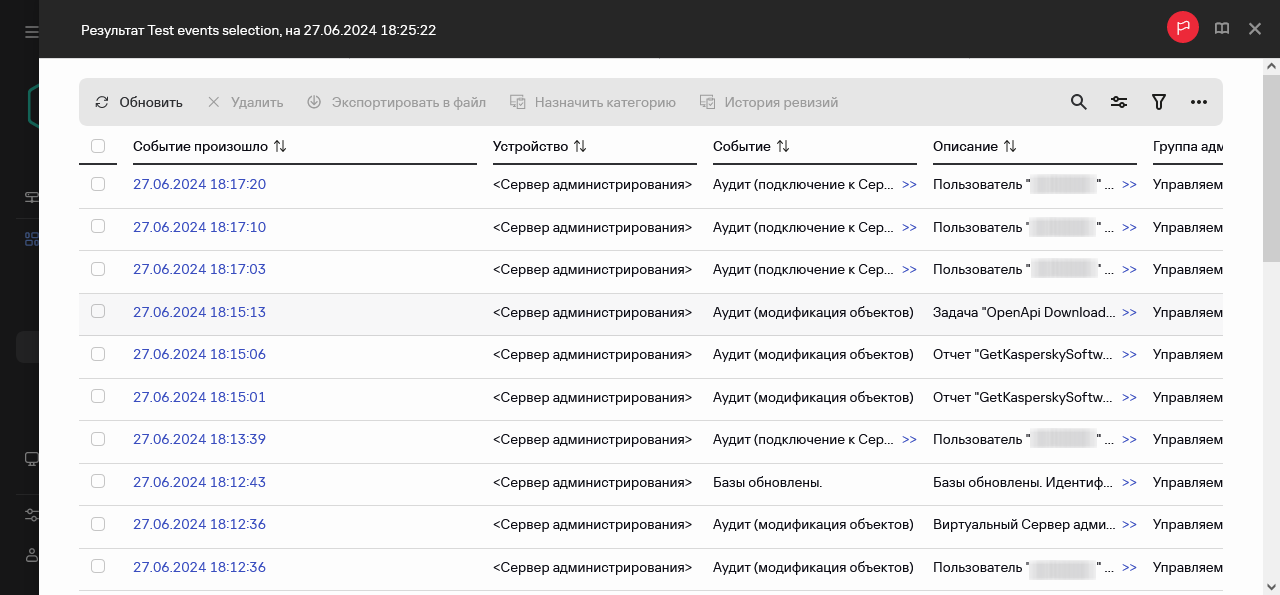This screenshot has height=595, width=1280.
Task: Open event link 27.06.2024 18:12:43
Action: coord(199,482)
